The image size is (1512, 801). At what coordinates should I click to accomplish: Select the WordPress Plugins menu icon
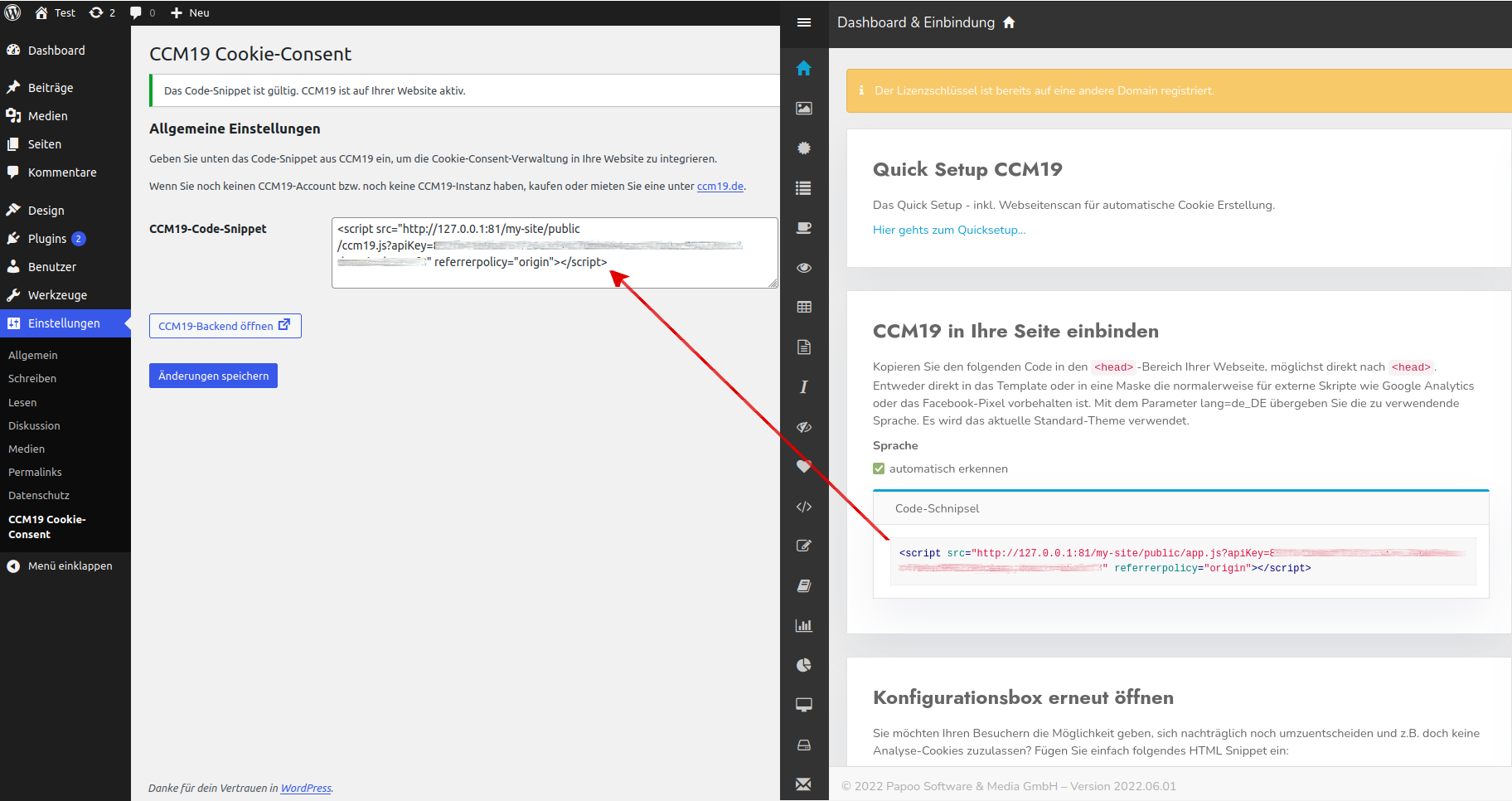click(x=14, y=238)
